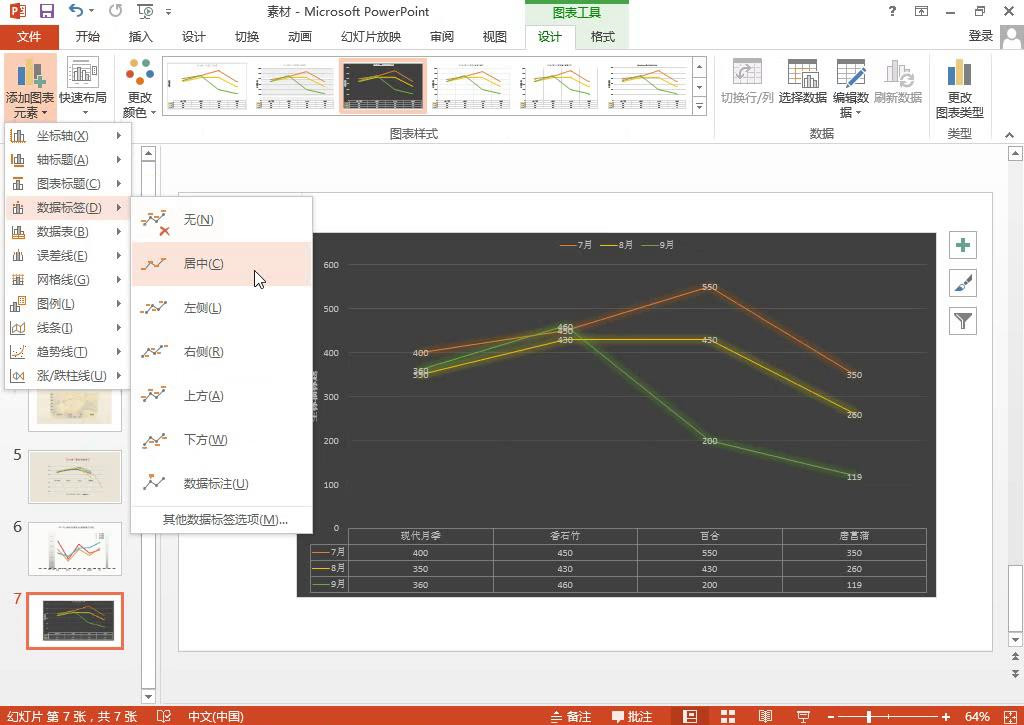Click 切换行/列 icon

click(747, 82)
